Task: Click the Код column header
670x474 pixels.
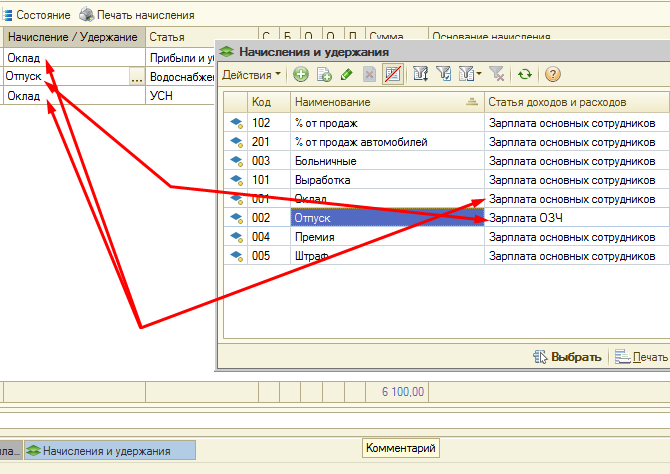Action: [x=268, y=102]
